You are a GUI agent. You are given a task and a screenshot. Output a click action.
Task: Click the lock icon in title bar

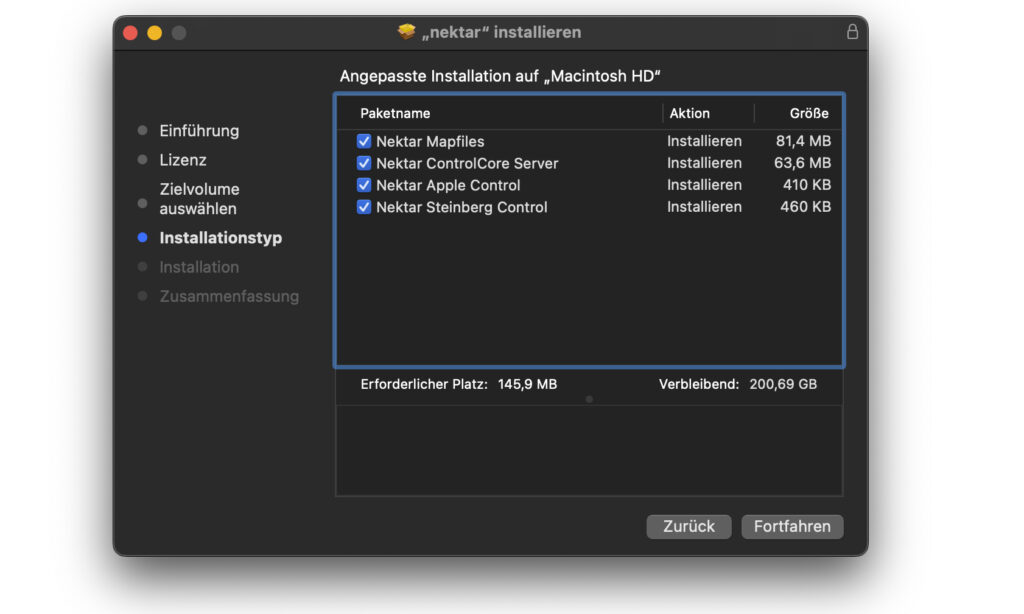[852, 32]
